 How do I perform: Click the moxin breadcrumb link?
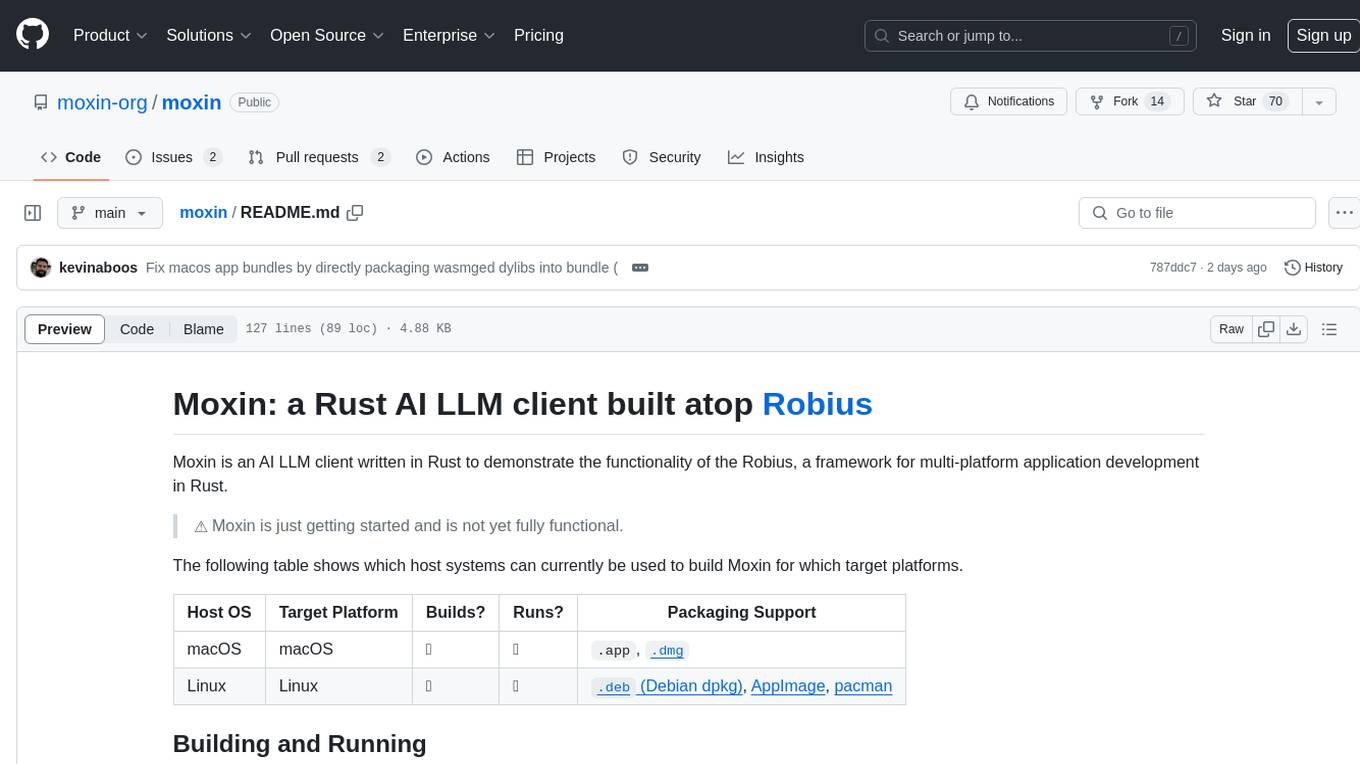click(203, 212)
